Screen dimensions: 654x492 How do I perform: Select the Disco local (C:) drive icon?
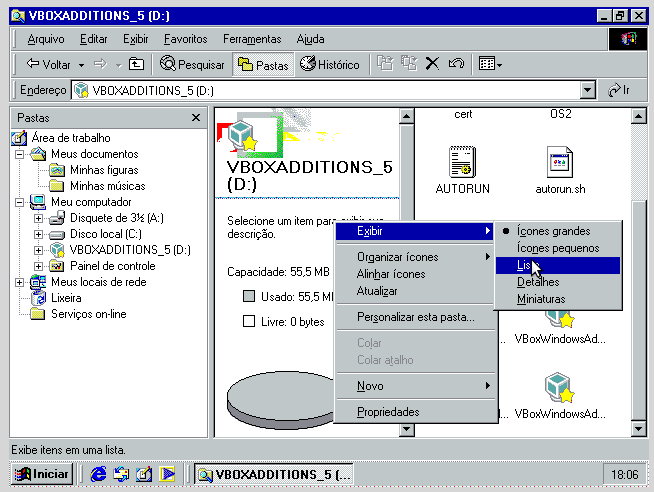click(x=57, y=234)
